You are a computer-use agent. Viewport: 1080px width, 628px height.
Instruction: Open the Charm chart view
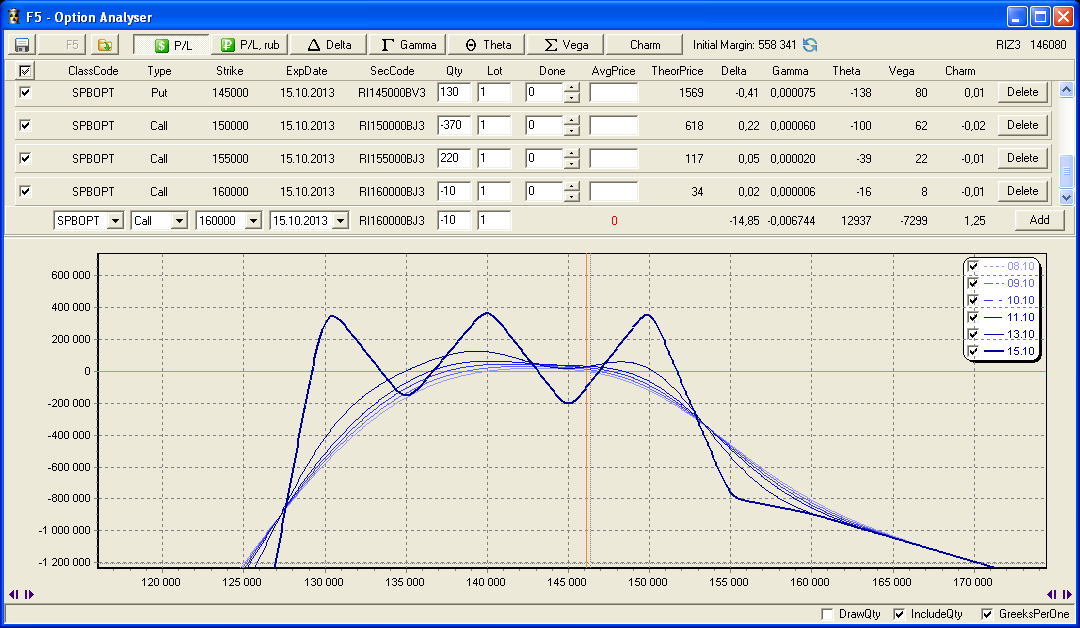[645, 45]
